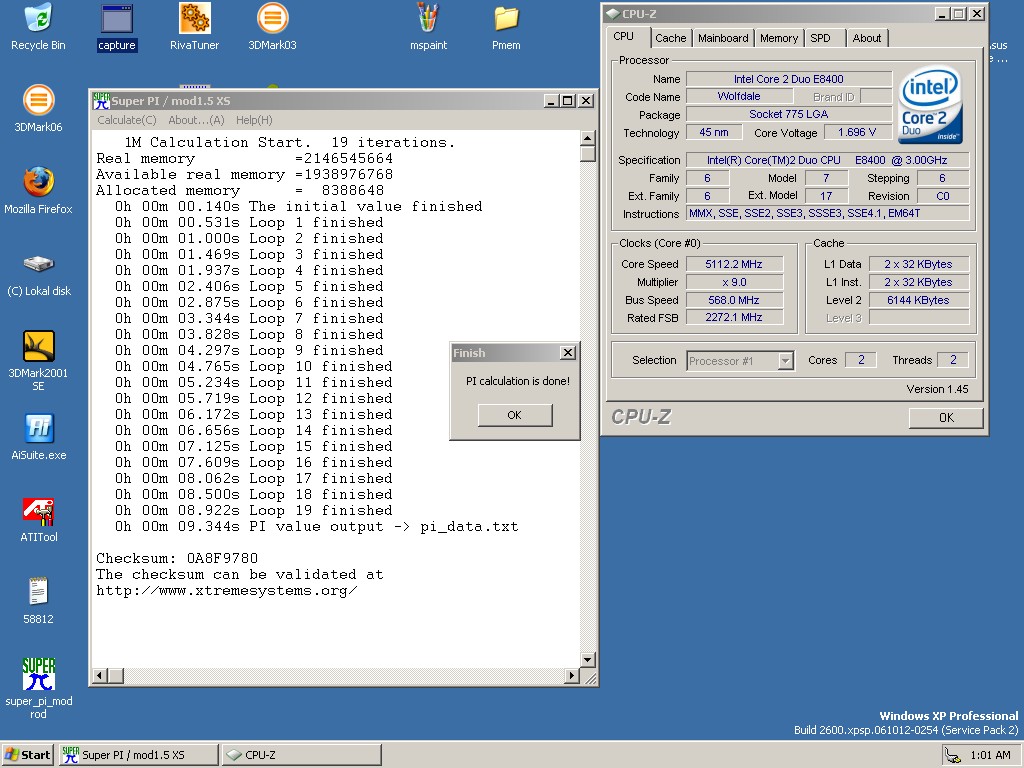Open the Recycle Bin desktop icon

coord(39,26)
